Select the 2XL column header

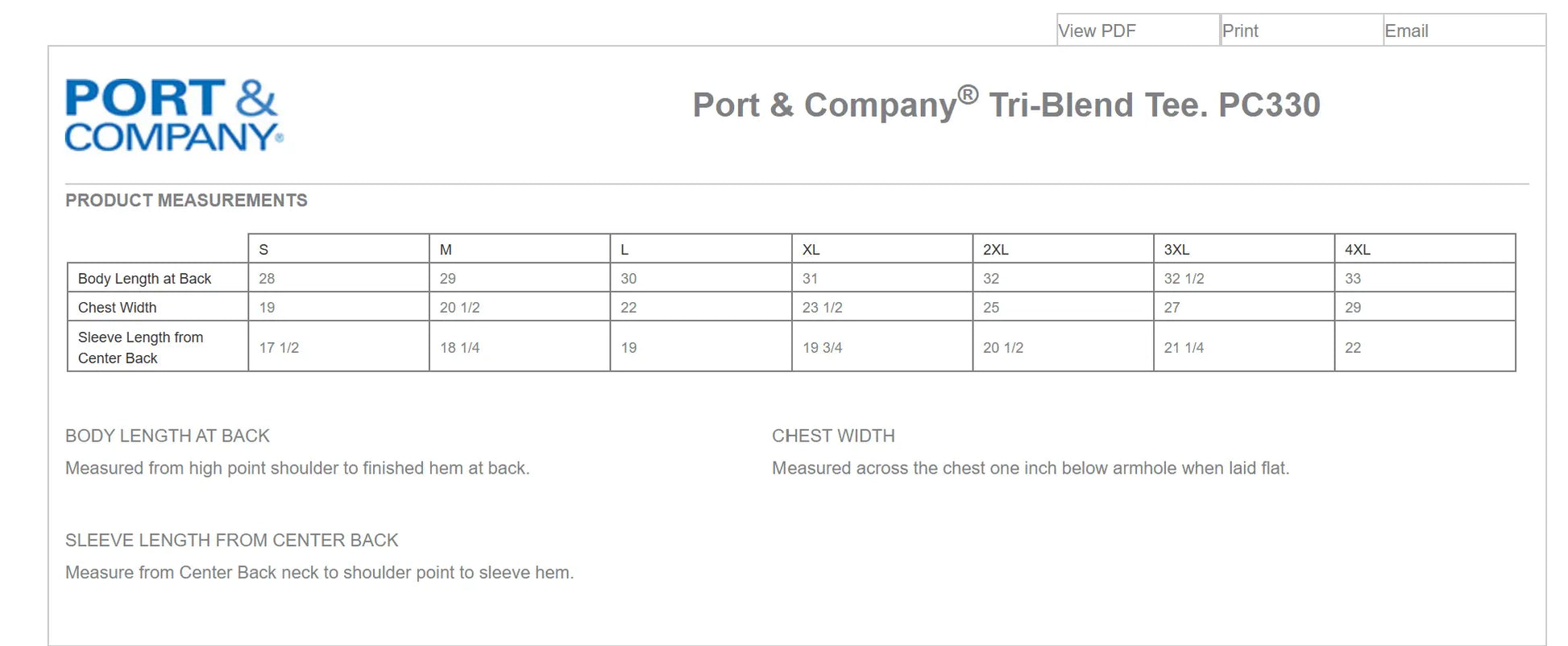(x=995, y=250)
